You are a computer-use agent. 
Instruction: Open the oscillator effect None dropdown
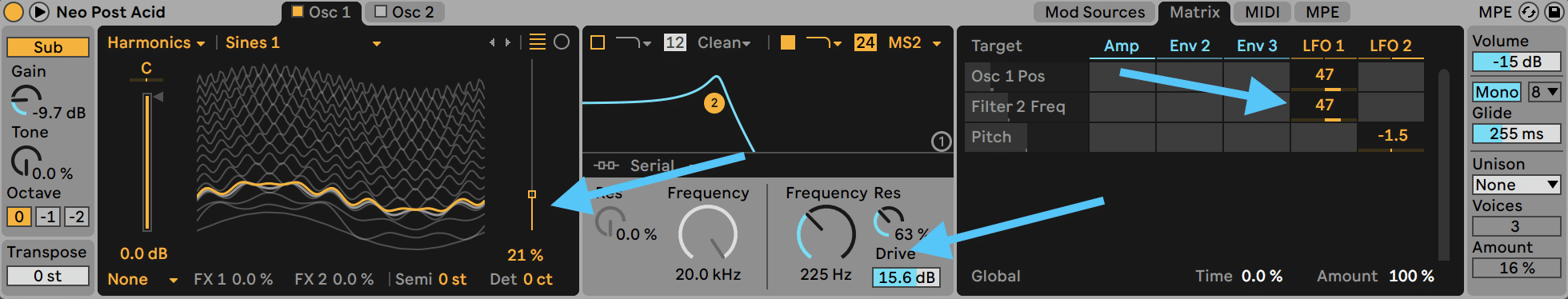coord(142,279)
